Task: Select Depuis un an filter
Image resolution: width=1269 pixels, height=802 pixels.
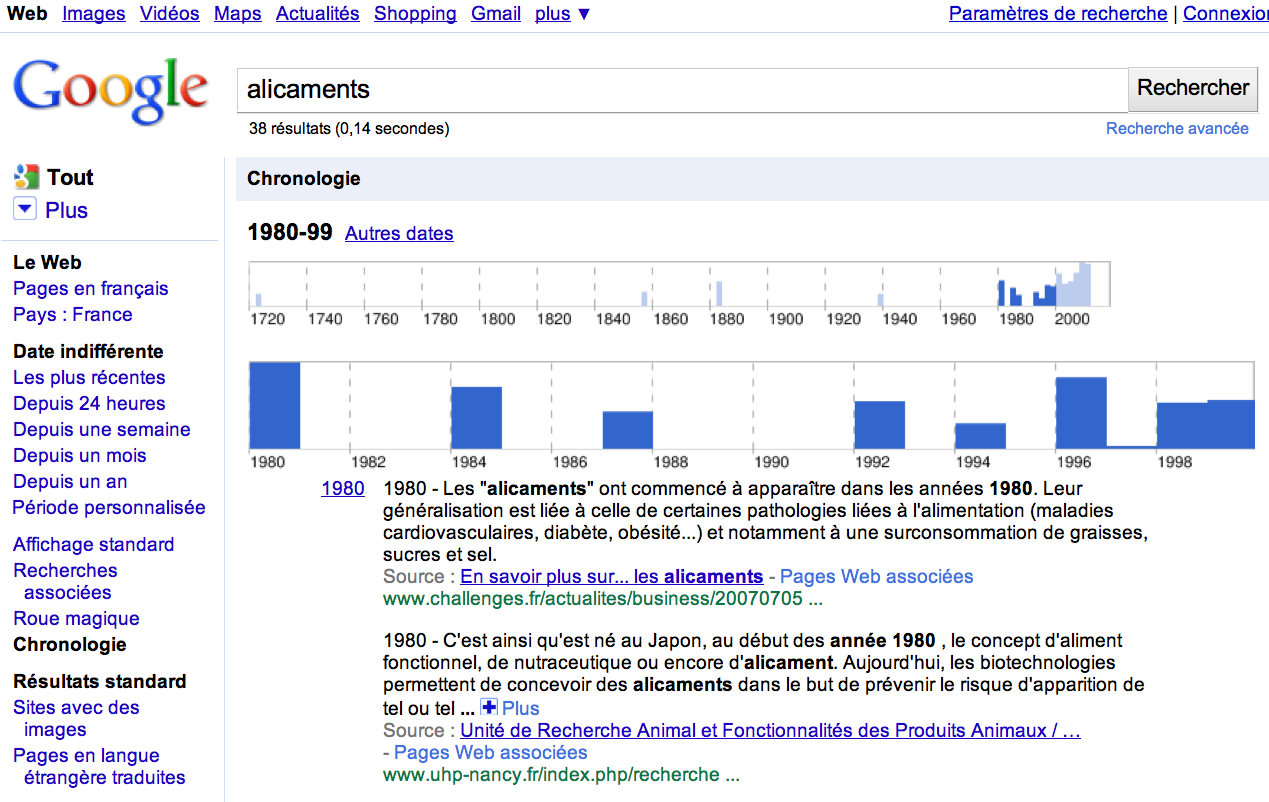Action: (70, 482)
